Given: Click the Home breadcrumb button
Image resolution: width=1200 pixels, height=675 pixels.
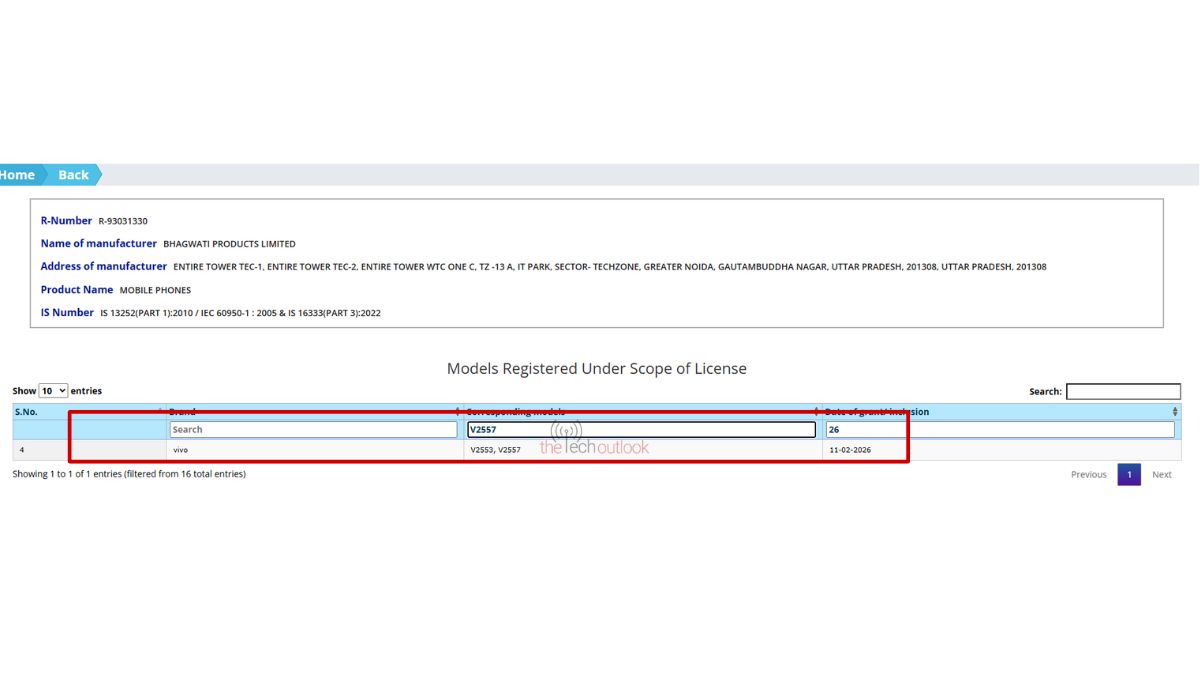Looking at the screenshot, I should coord(18,175).
